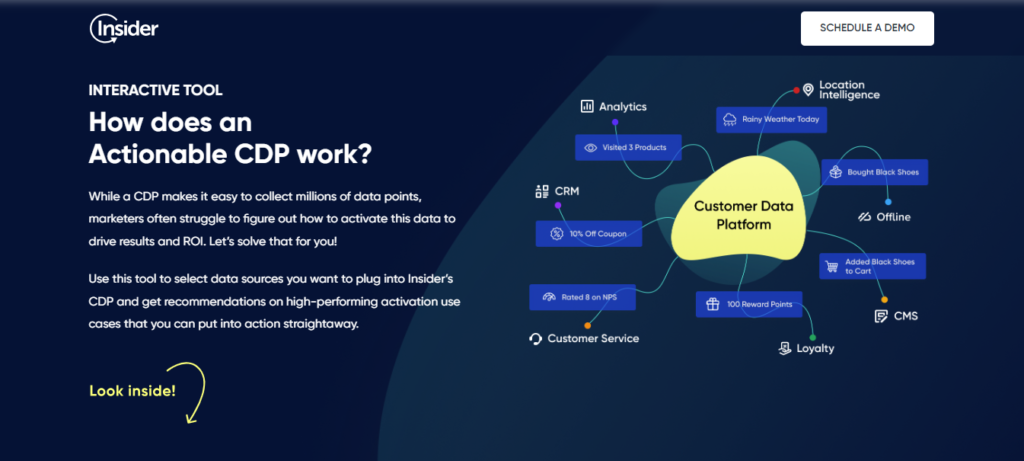1024x461 pixels.
Task: Click the Schedule a Demo button
Action: tap(867, 28)
